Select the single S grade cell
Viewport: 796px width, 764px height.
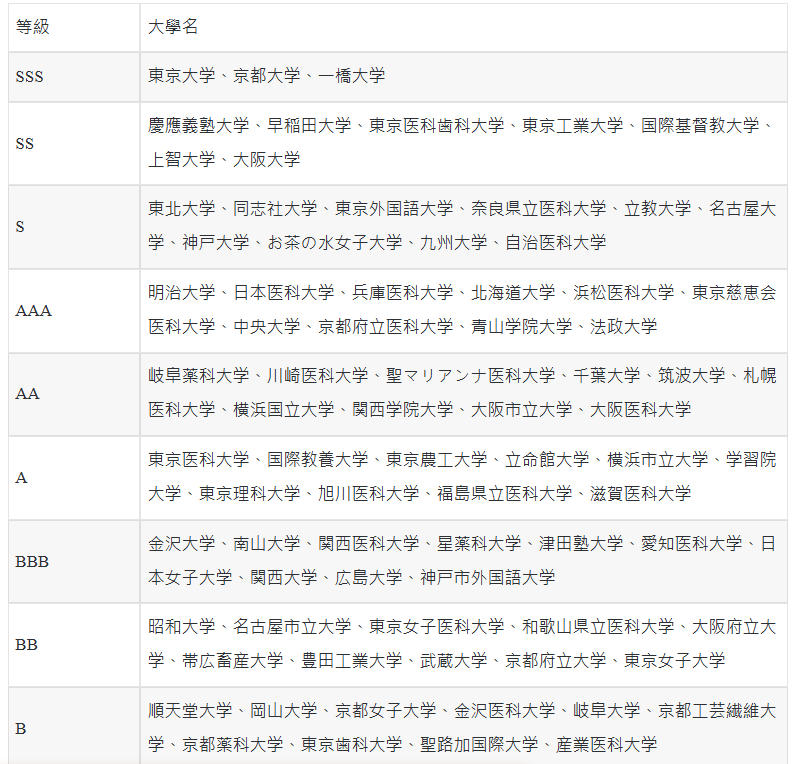click(74, 227)
